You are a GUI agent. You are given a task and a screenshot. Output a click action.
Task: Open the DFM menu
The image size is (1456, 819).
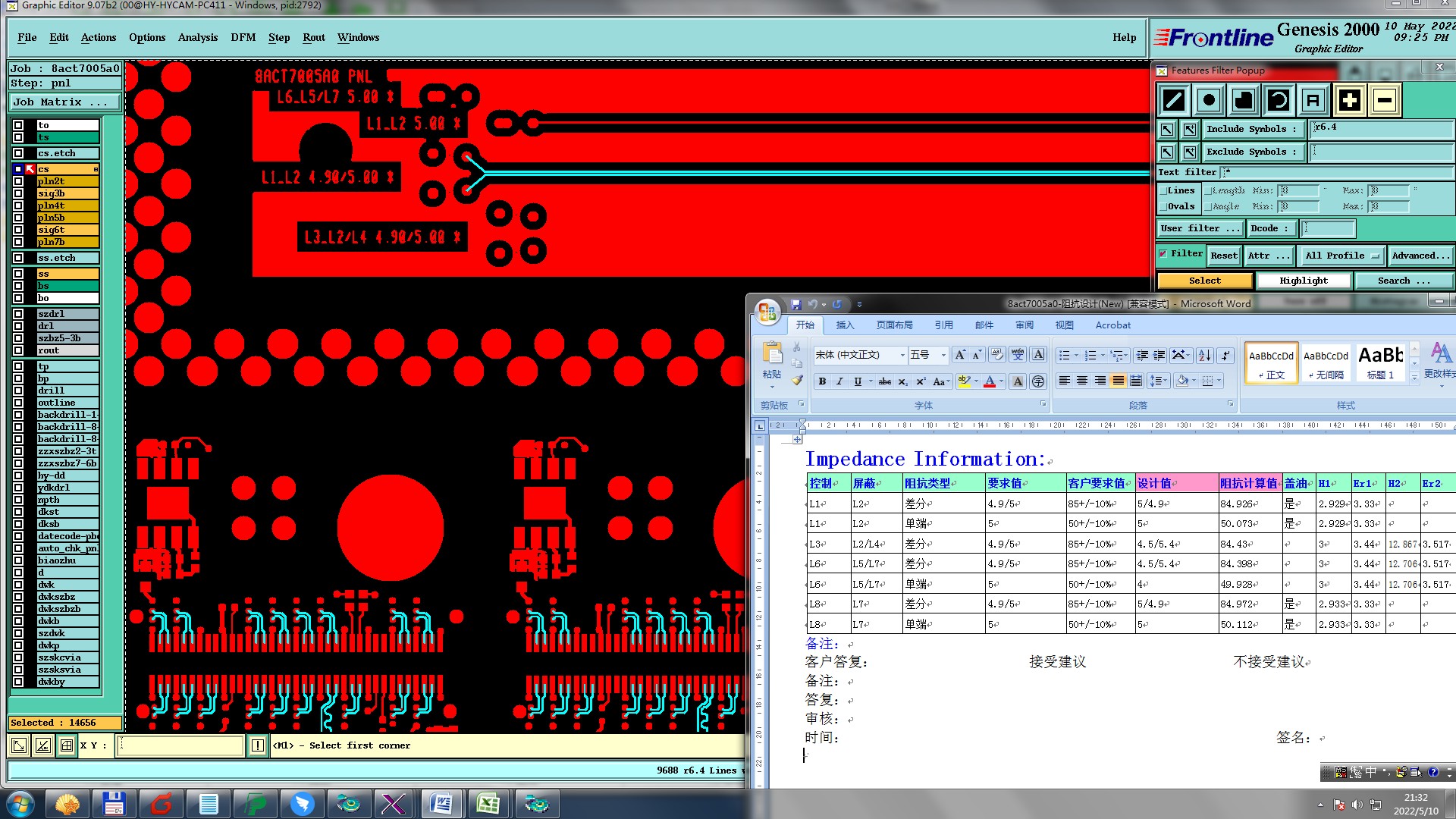(x=243, y=37)
